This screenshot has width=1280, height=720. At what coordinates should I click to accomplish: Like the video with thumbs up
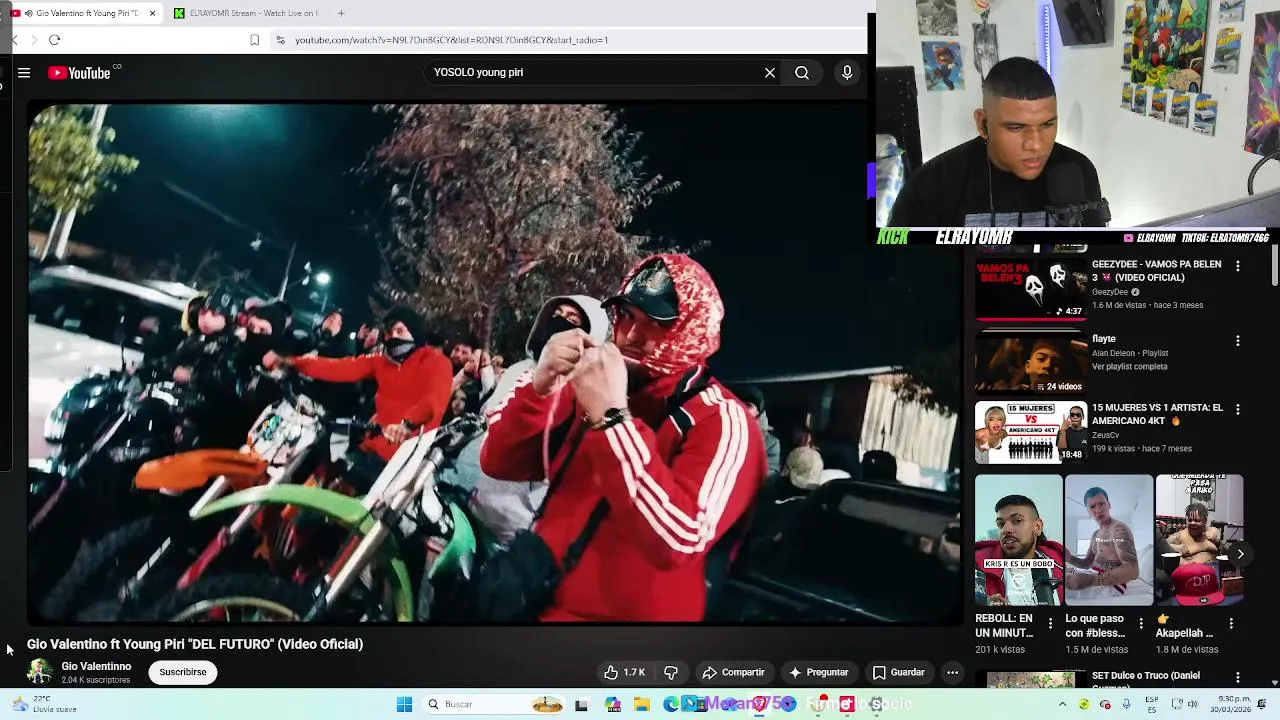(x=624, y=673)
